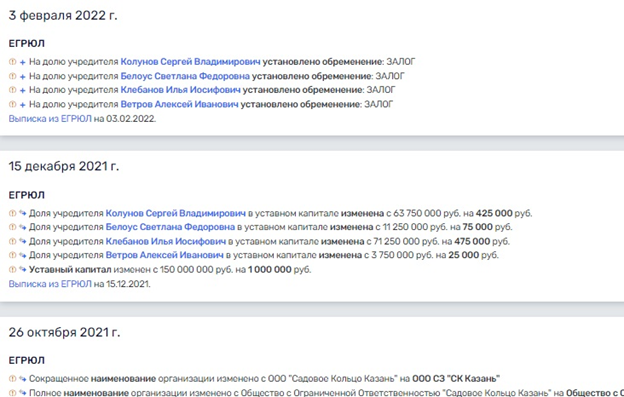Click the text Уставный капитал

pyautogui.click(x=70, y=270)
